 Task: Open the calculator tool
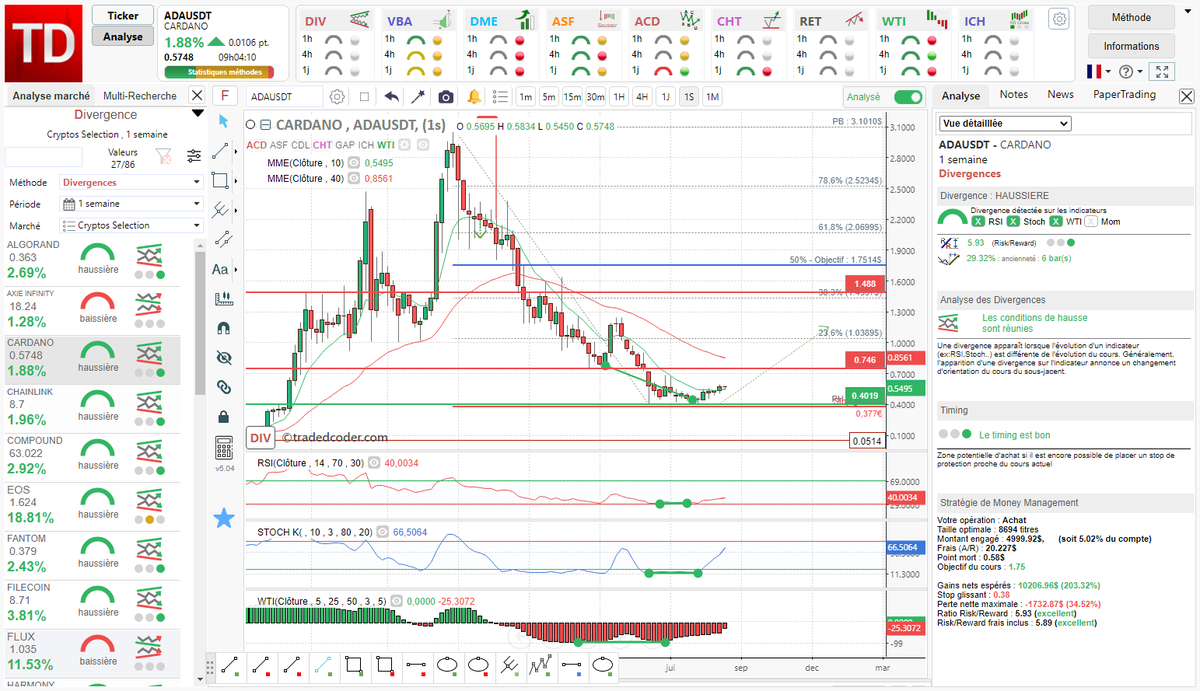click(x=224, y=447)
